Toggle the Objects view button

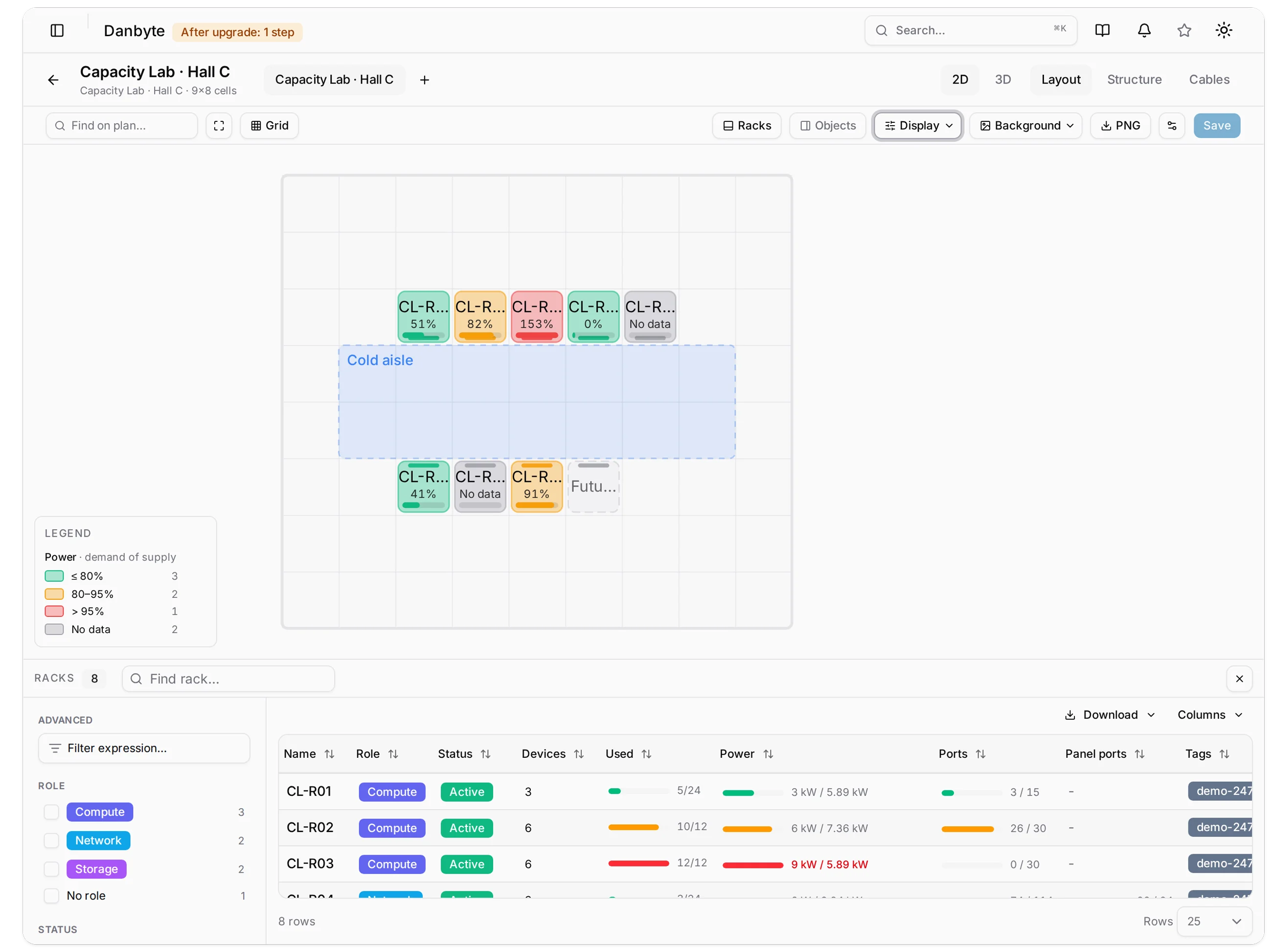click(827, 125)
